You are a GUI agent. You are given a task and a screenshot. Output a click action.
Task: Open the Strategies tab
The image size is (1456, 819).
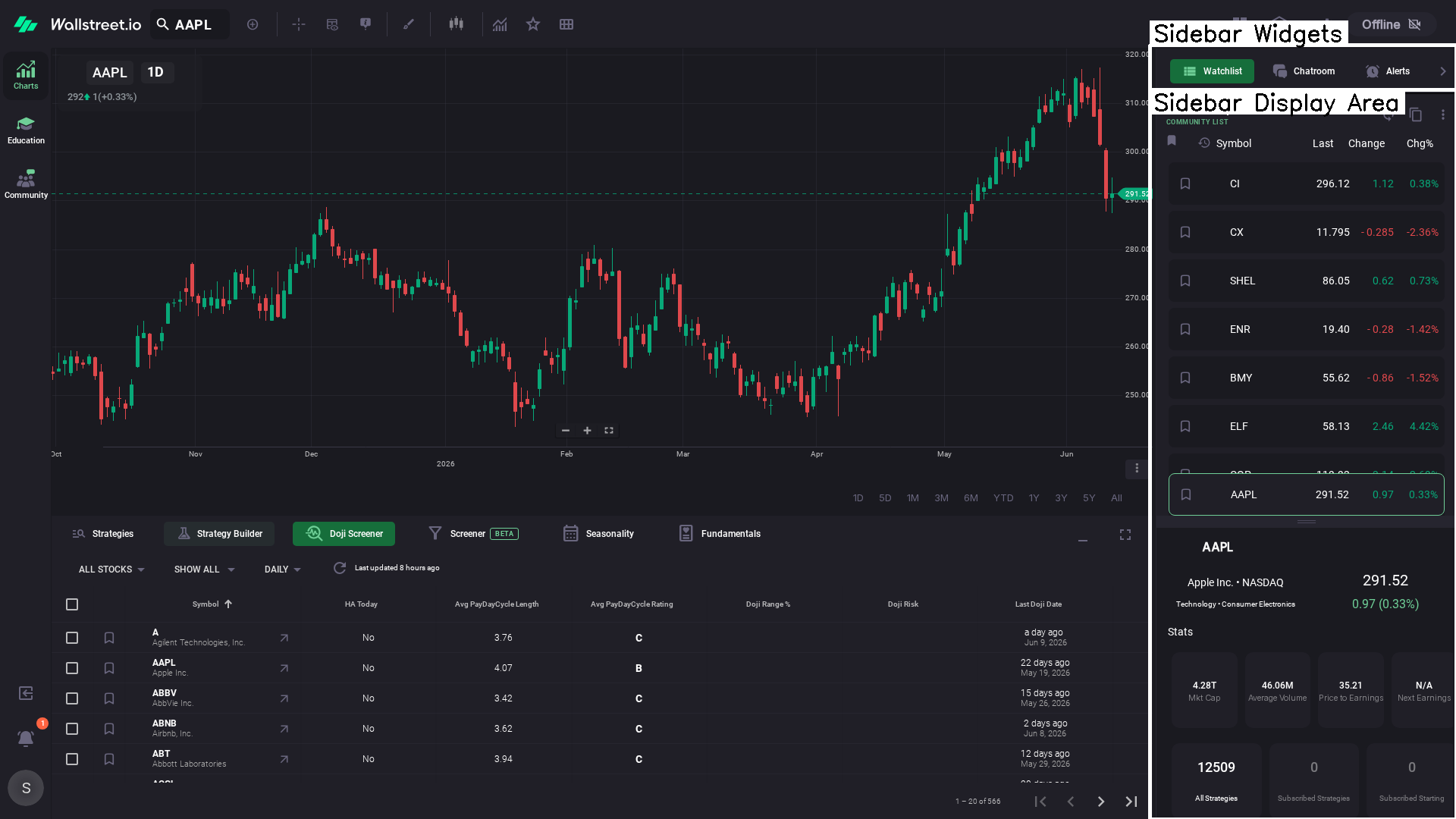pyautogui.click(x=103, y=534)
